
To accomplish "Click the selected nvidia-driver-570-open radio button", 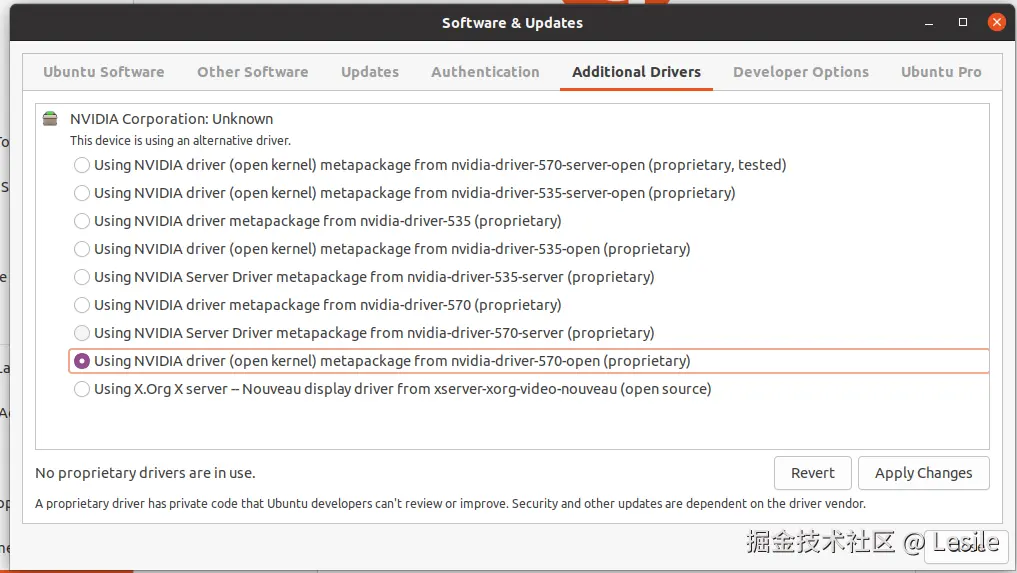I will coord(82,361).
